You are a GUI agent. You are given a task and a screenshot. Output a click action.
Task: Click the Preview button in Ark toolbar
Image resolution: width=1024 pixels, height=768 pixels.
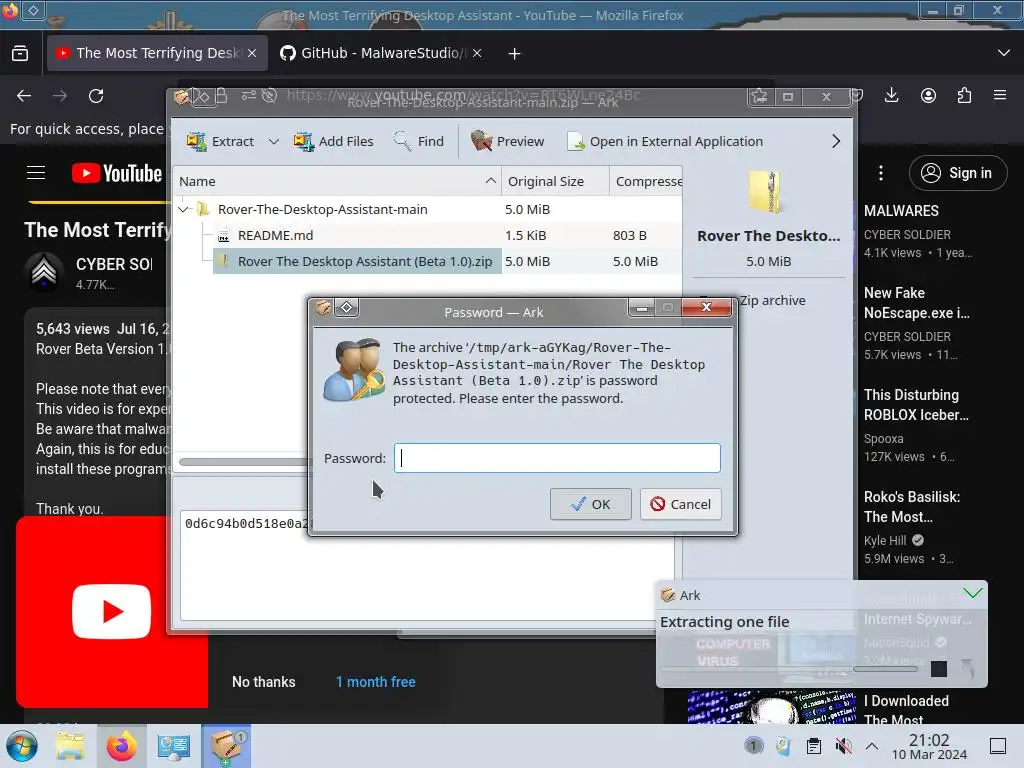point(507,141)
